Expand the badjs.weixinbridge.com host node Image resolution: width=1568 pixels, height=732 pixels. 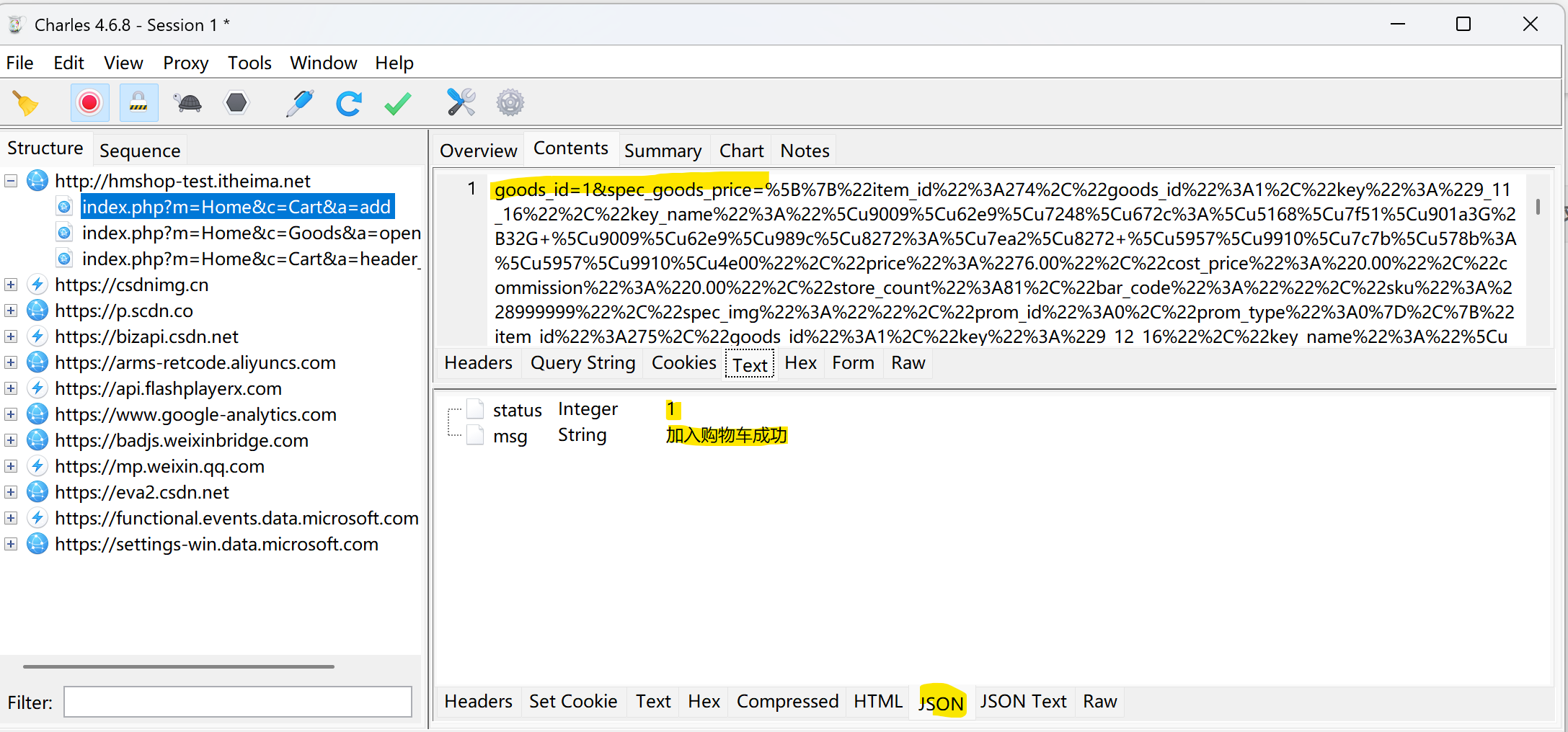point(11,440)
